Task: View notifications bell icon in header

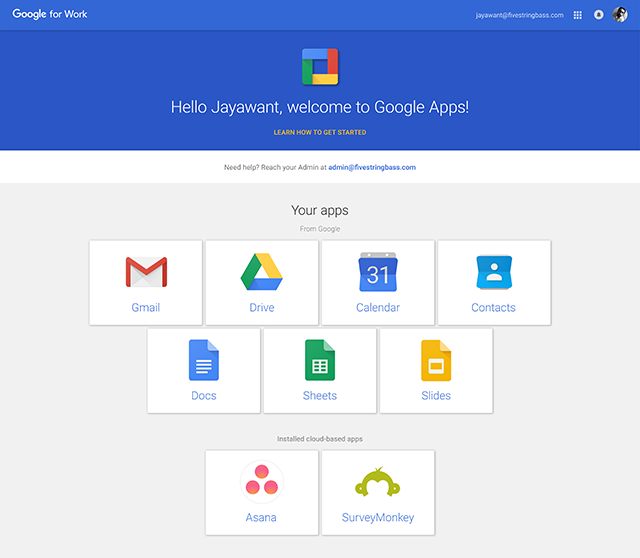Action: (598, 15)
